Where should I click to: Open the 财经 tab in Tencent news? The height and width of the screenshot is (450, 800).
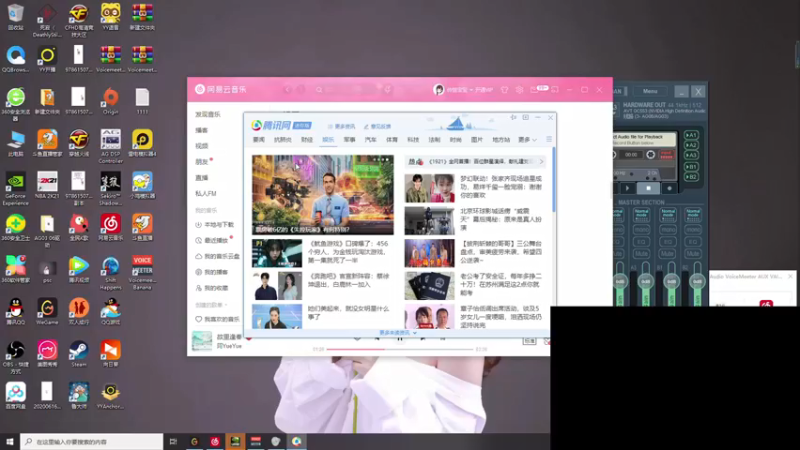pyautogui.click(x=307, y=139)
